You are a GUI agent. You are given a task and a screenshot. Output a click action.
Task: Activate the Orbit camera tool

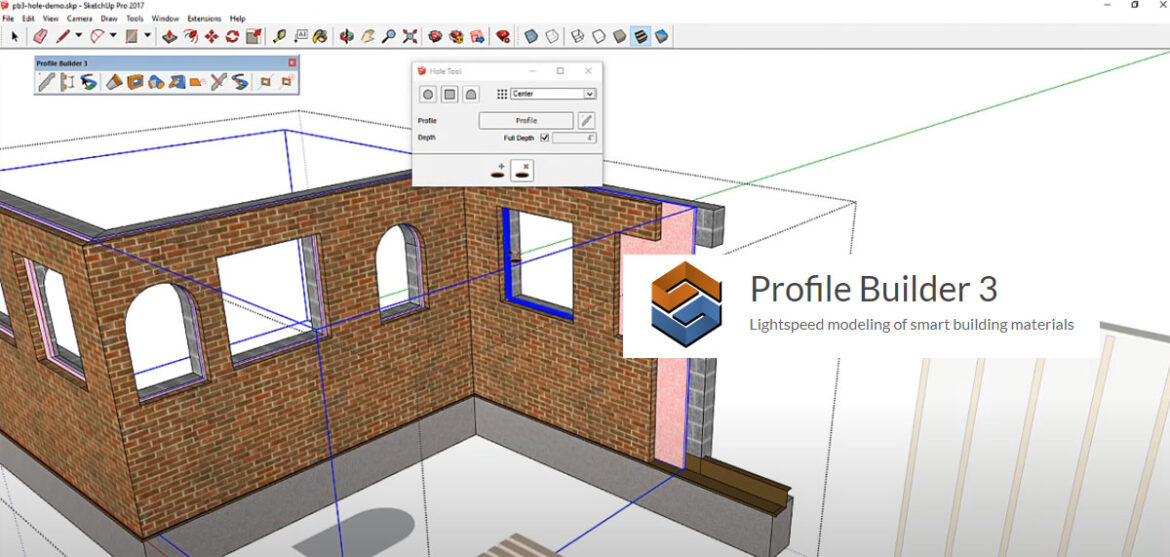(346, 36)
